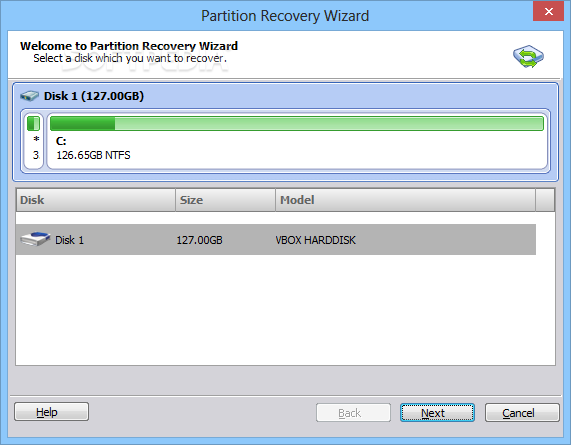Screen dimensions: 571x445
Task: Sort list by Disk column header
Action: pos(96,200)
